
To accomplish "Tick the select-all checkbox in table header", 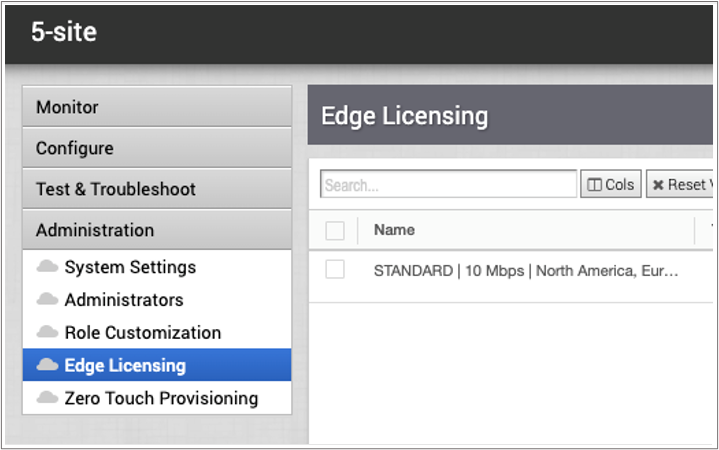I will pos(335,231).
